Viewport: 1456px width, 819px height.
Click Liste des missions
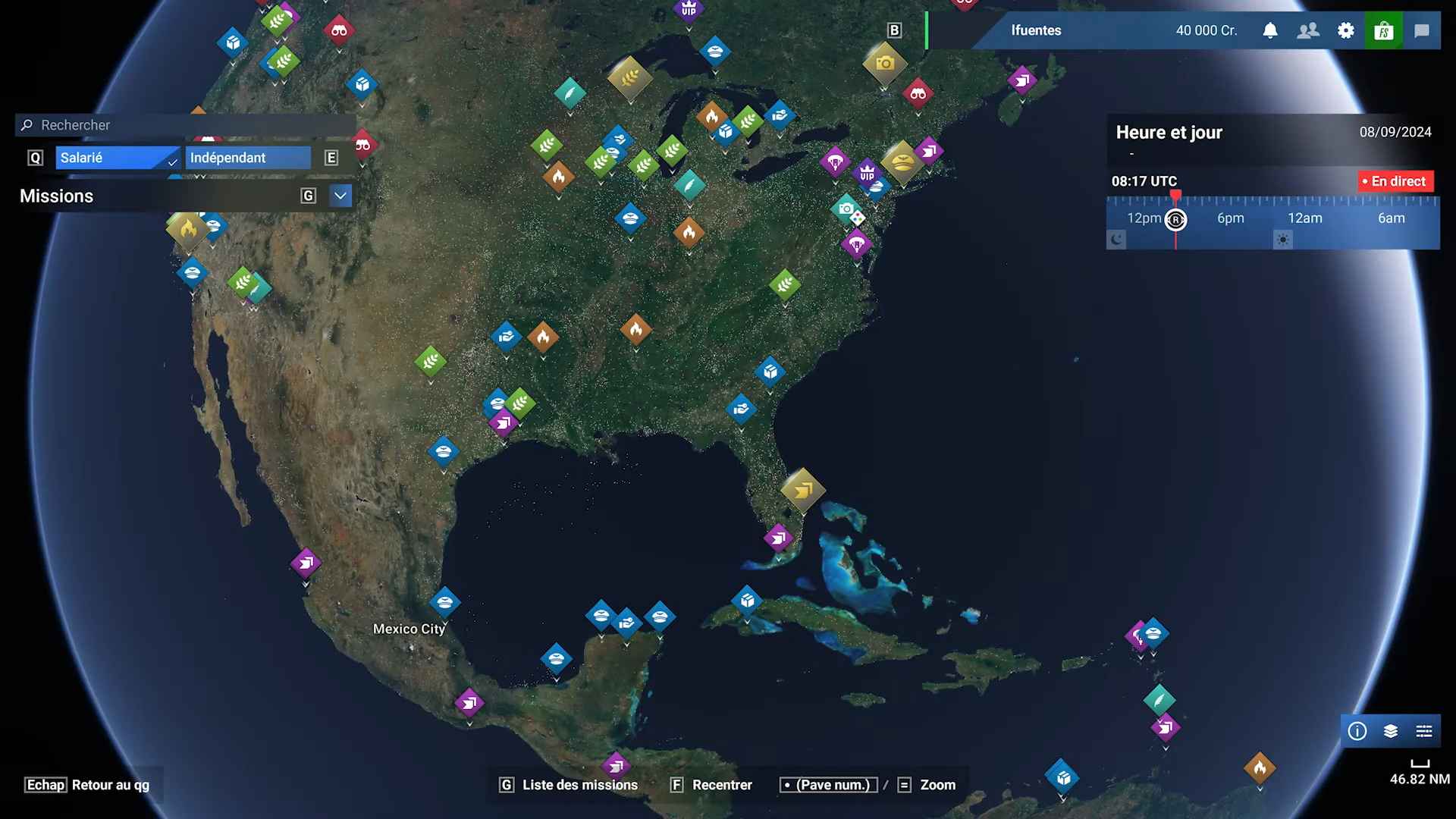pos(580,785)
